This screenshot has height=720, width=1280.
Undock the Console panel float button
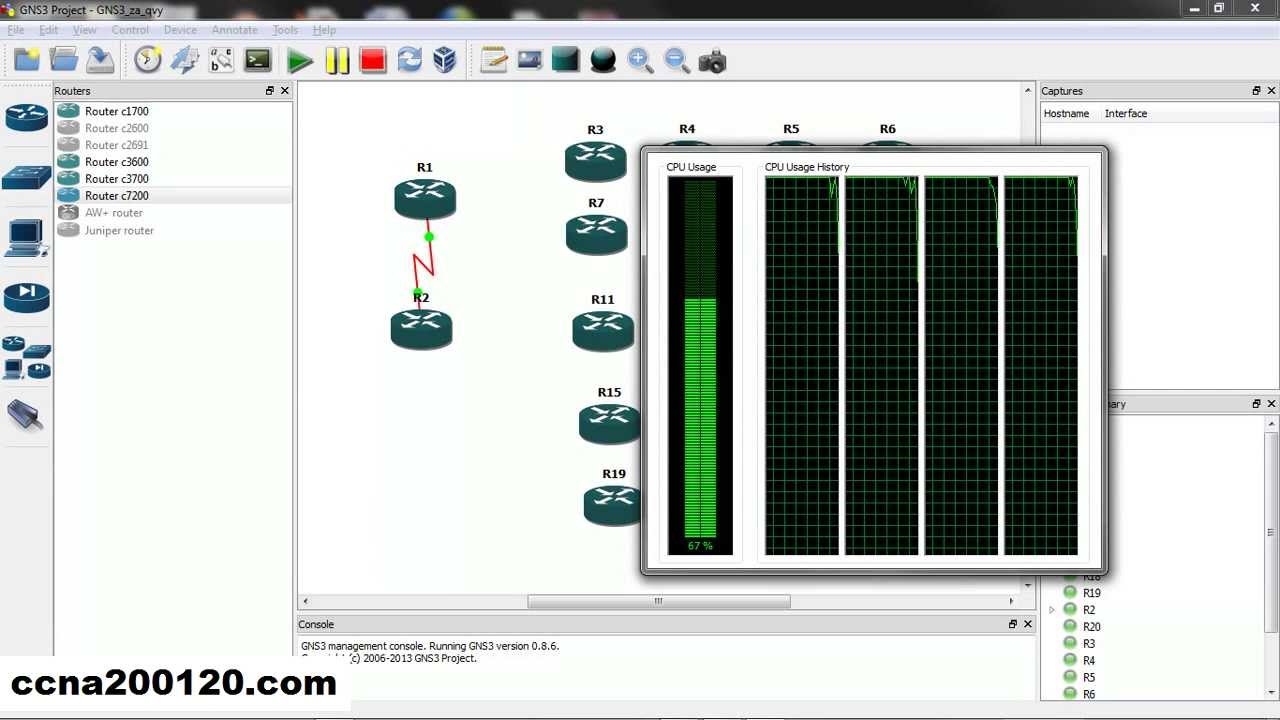pyautogui.click(x=1012, y=624)
